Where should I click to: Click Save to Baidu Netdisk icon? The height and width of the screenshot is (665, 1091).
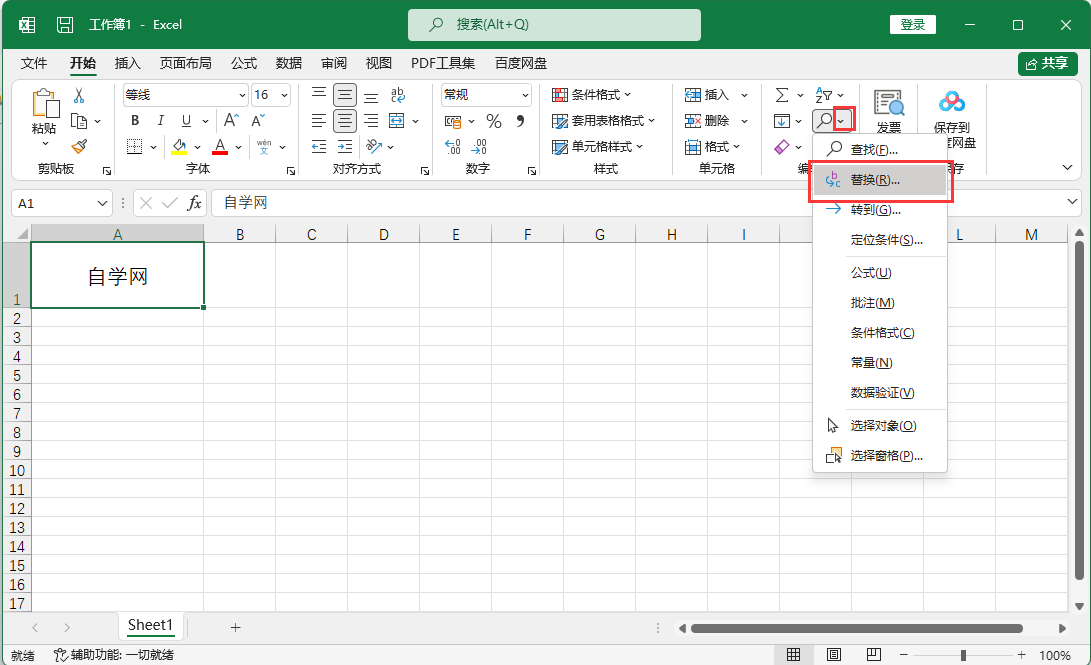point(951,102)
